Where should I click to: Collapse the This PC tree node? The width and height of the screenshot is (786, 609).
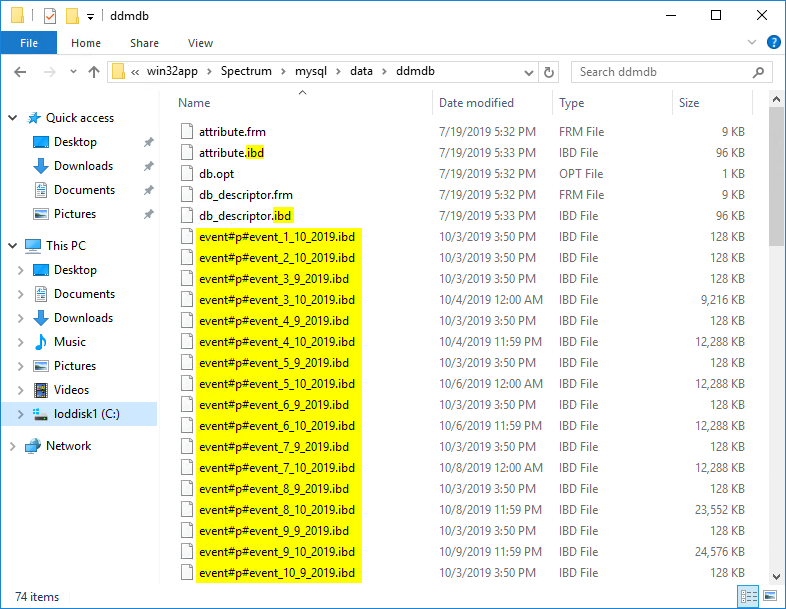click(13, 246)
